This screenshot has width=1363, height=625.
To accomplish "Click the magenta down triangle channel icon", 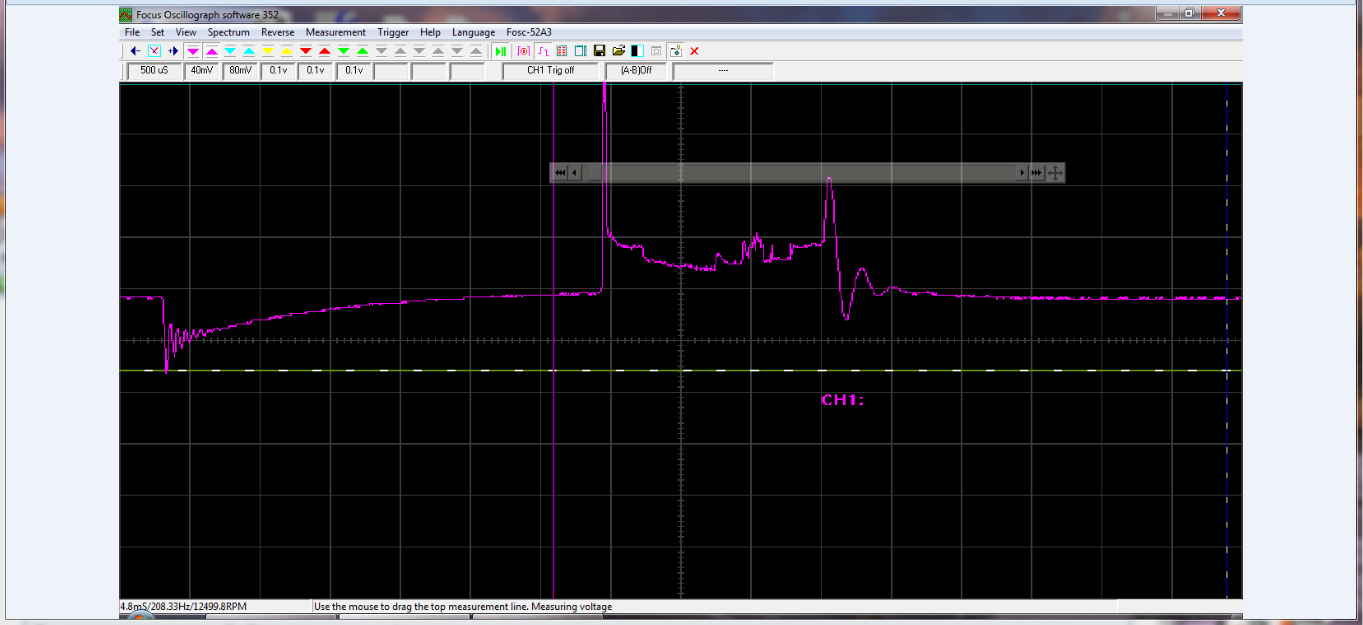I will [x=193, y=50].
